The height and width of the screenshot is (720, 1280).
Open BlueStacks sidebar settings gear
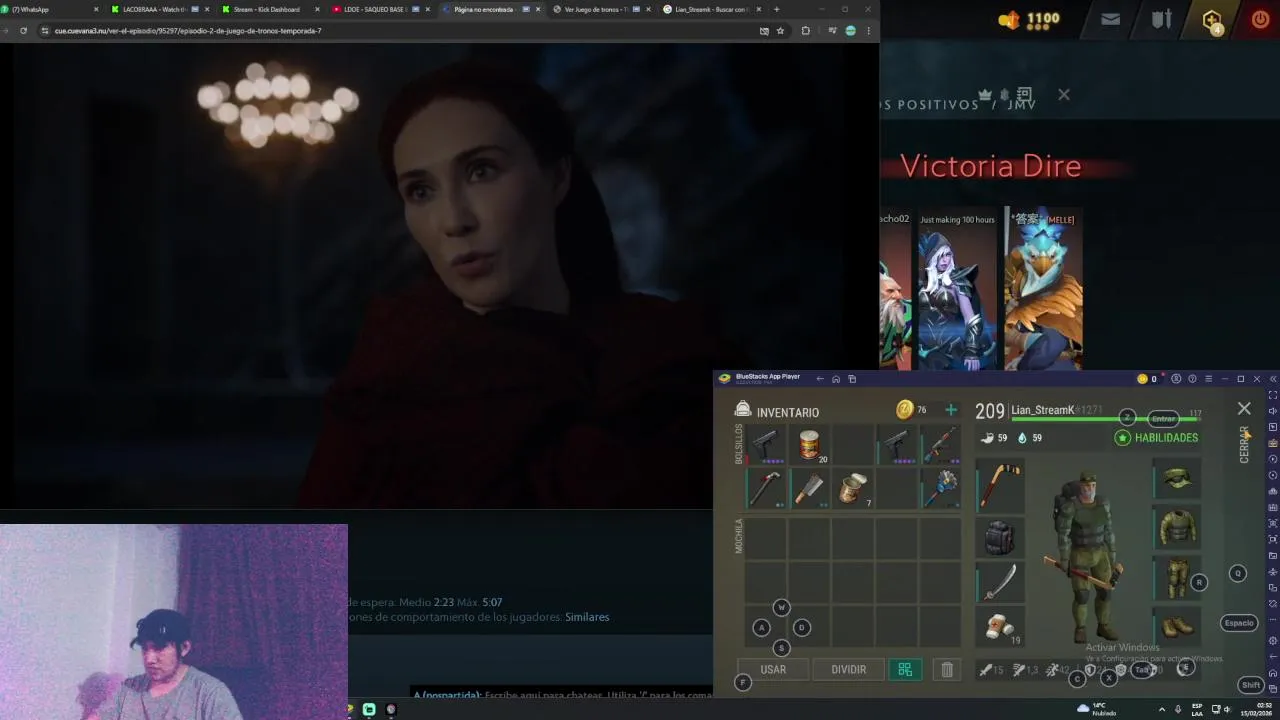tap(1273, 639)
